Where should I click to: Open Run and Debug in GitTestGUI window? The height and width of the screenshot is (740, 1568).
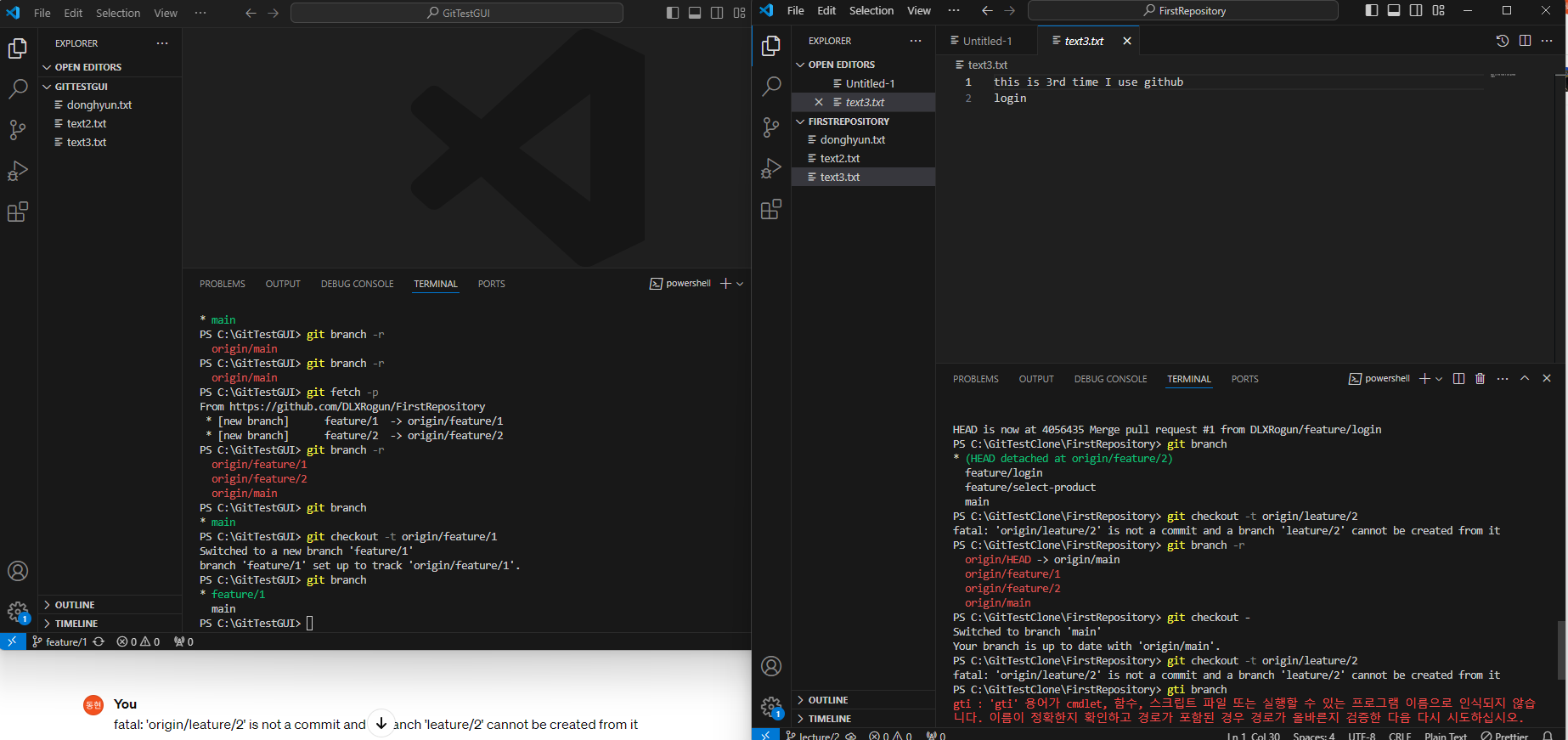(x=18, y=170)
